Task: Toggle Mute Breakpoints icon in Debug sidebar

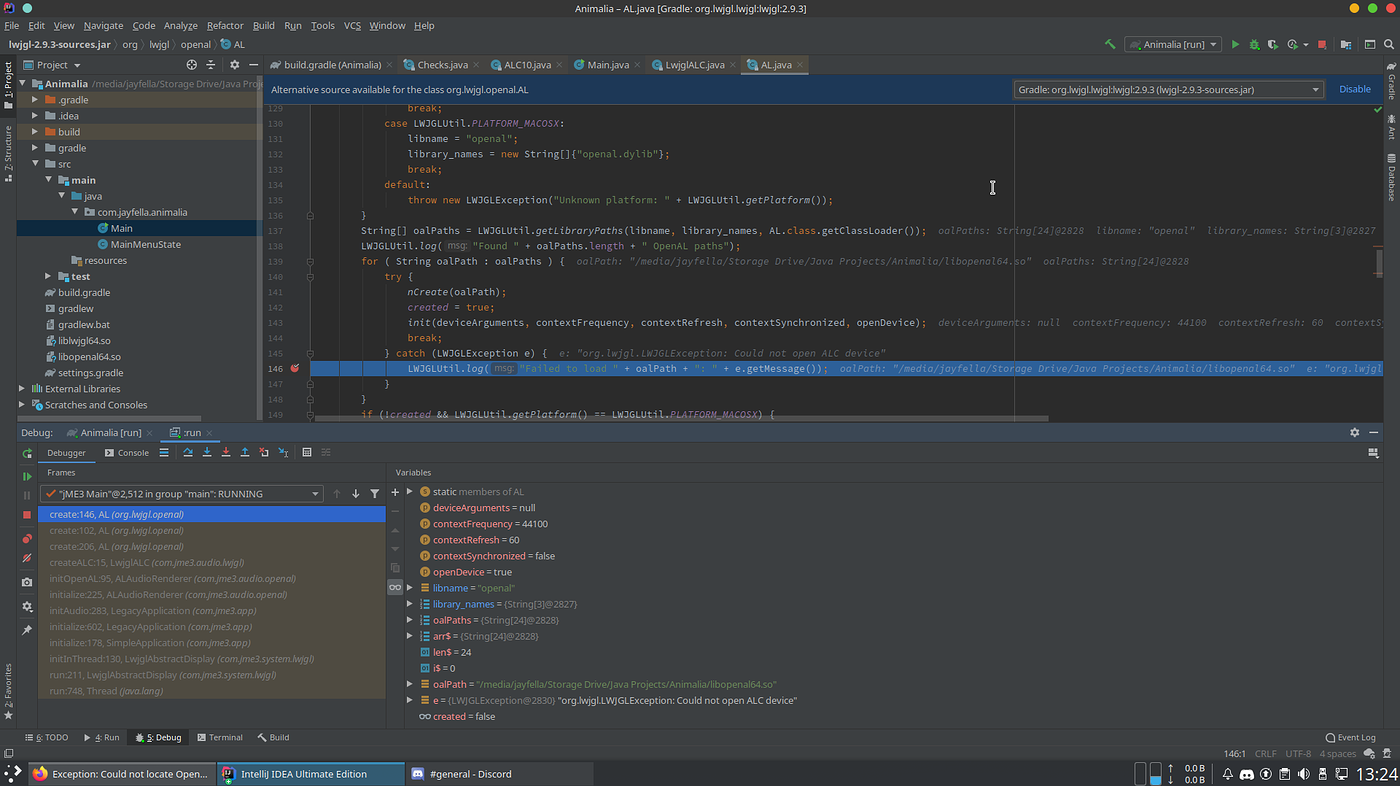Action: (27, 558)
